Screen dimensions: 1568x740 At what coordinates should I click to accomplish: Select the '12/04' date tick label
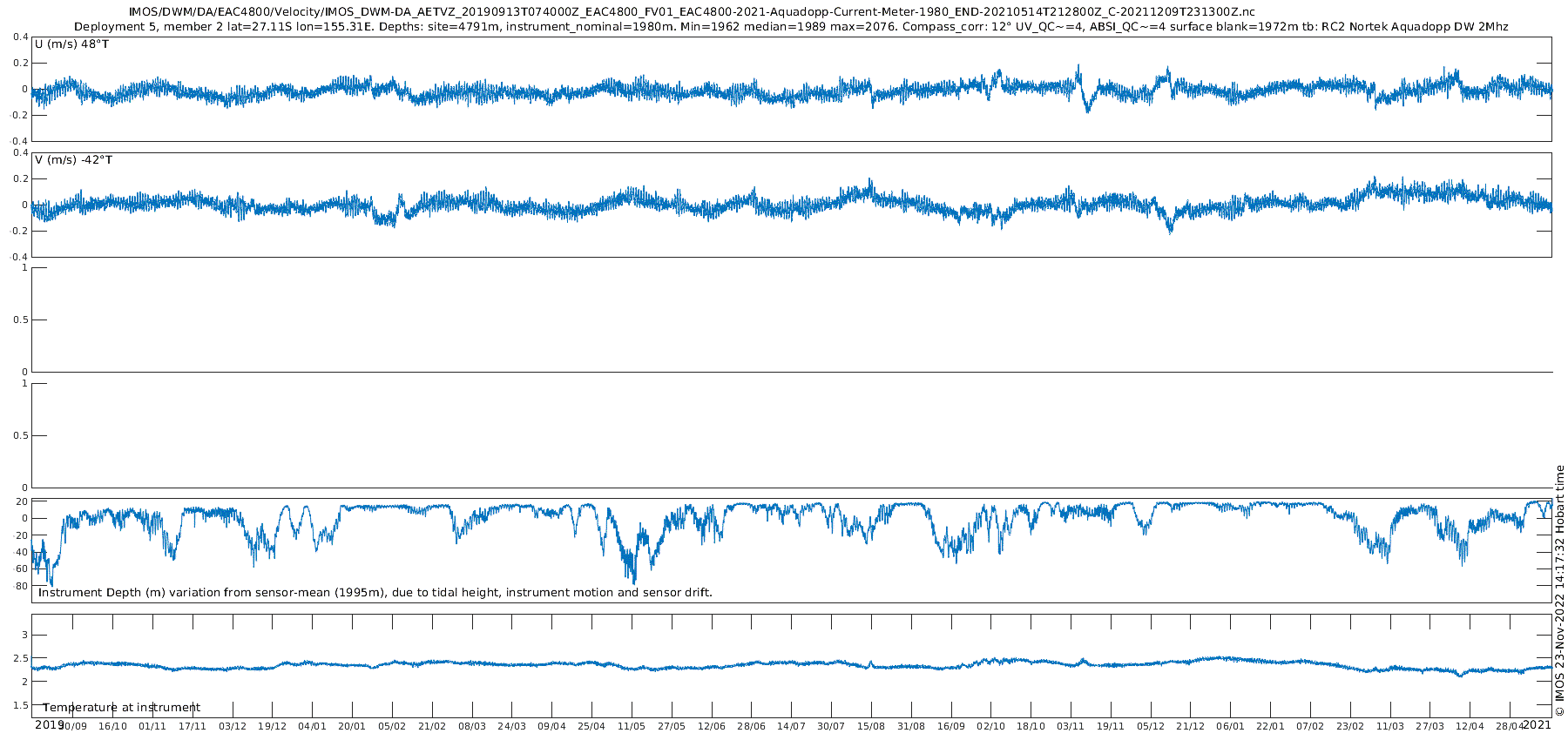1470,726
